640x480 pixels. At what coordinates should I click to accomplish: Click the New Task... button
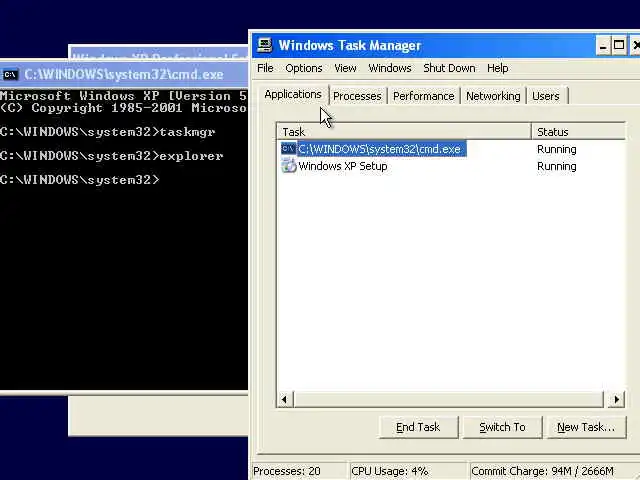pyautogui.click(x=586, y=427)
